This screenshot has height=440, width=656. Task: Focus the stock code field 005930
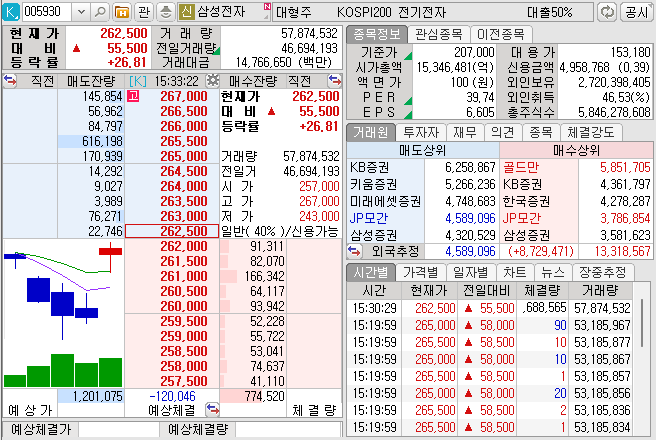click(46, 12)
